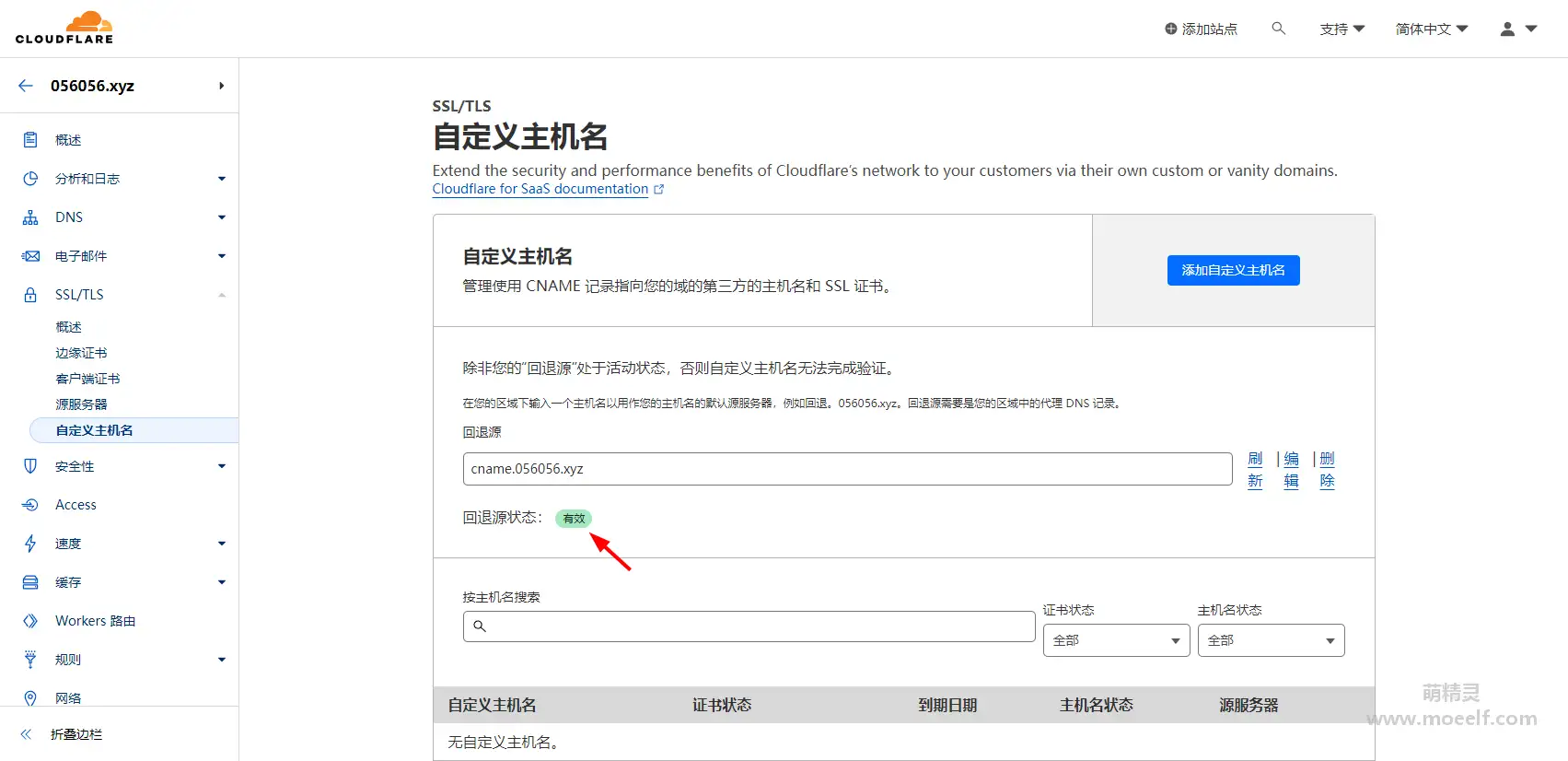
Task: Expand the 分析和日志 section arrow
Action: click(222, 179)
